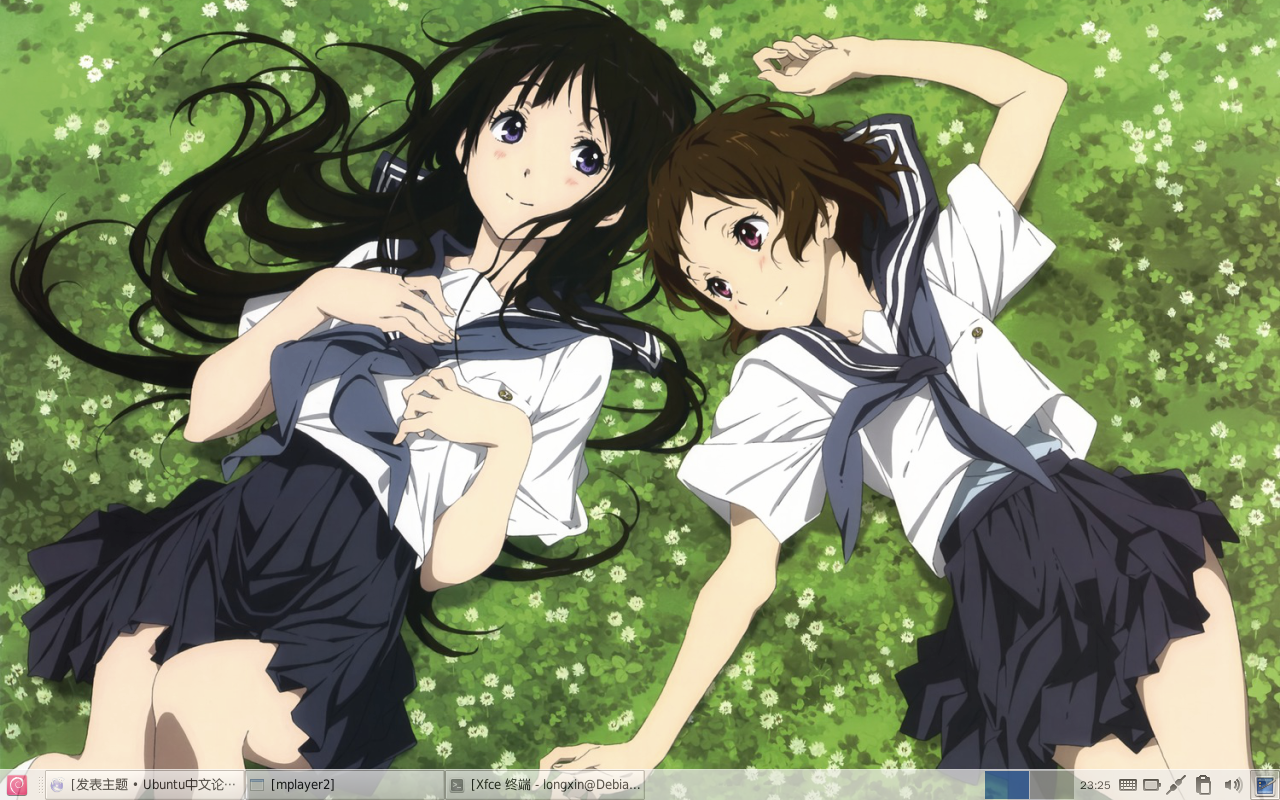Screen dimensions: 1280x800
Task: Check battery status in the tray
Action: coord(1152,785)
